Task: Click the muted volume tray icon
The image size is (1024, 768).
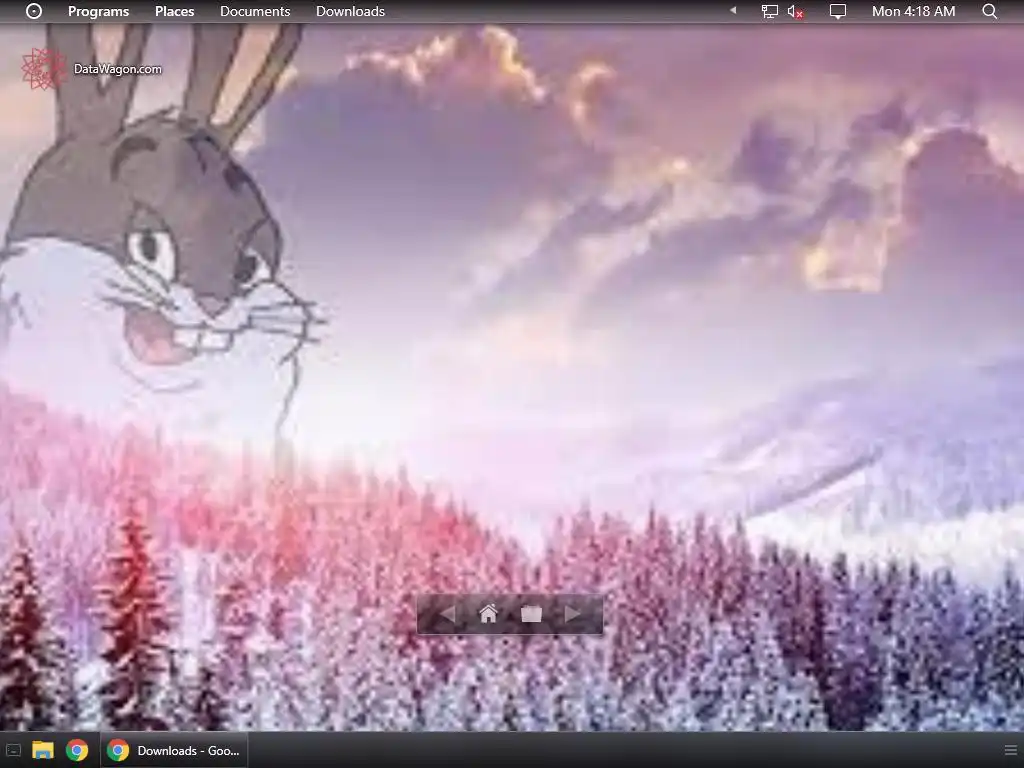Action: click(795, 11)
